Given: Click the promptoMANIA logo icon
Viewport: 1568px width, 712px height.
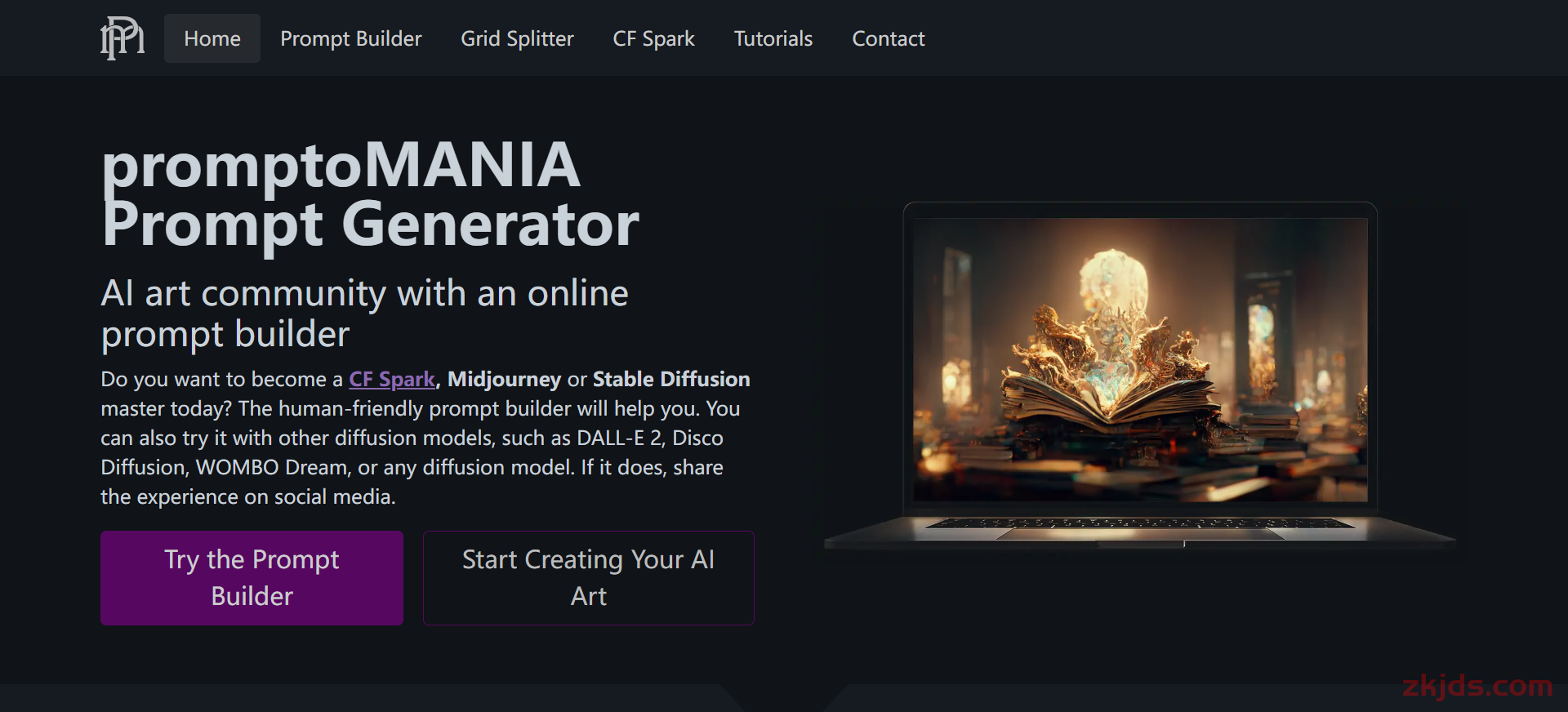Looking at the screenshot, I should (122, 38).
